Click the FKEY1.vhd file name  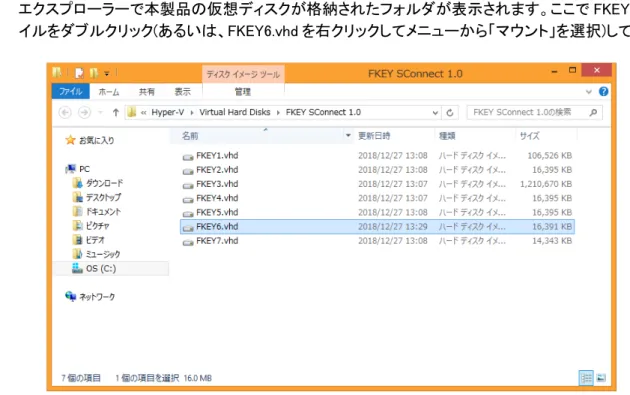217,156
